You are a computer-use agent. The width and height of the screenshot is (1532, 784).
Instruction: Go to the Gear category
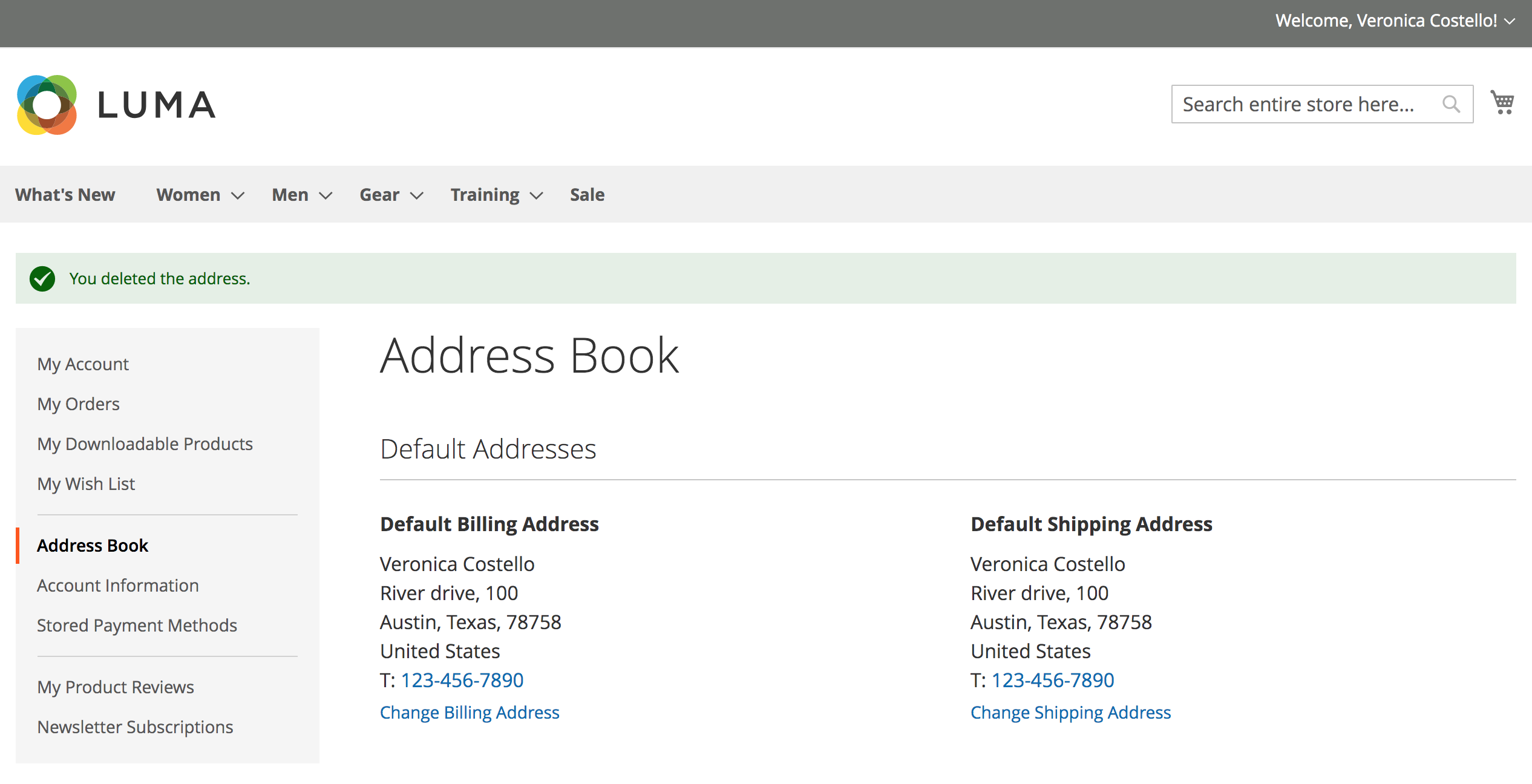pyautogui.click(x=379, y=195)
